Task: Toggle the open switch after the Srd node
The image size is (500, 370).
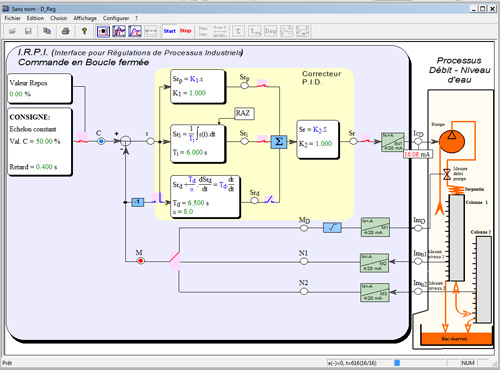Action: [x=269, y=200]
